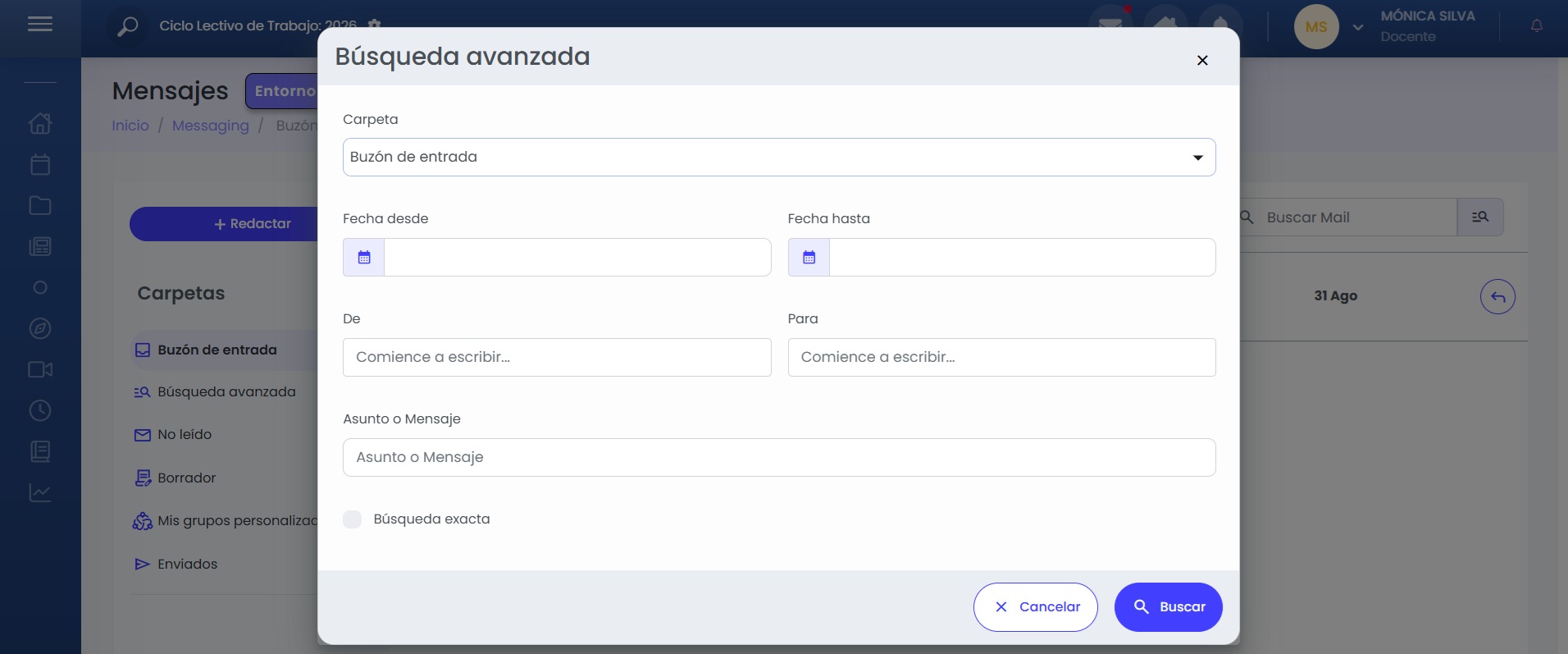Open Mis grupos personalizados

(x=226, y=521)
